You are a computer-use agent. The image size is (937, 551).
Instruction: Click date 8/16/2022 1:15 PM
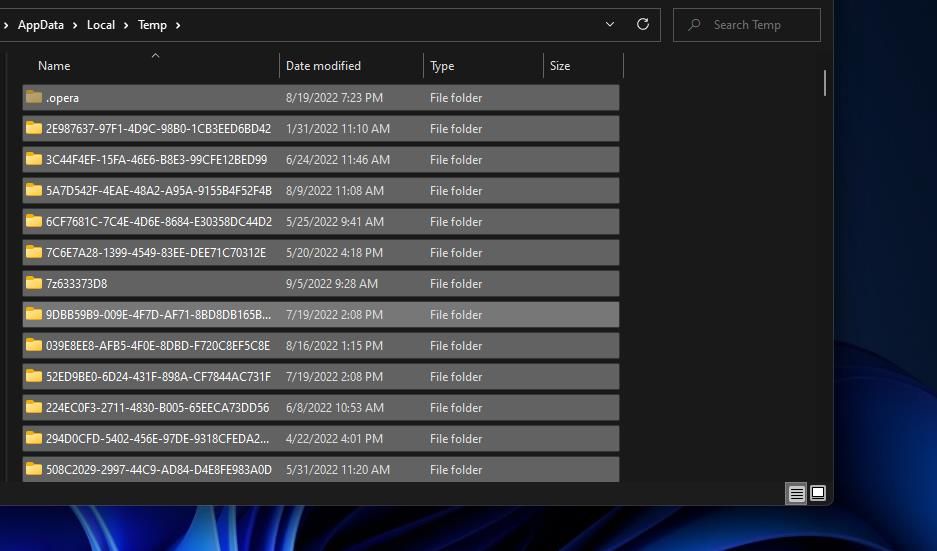tap(334, 347)
